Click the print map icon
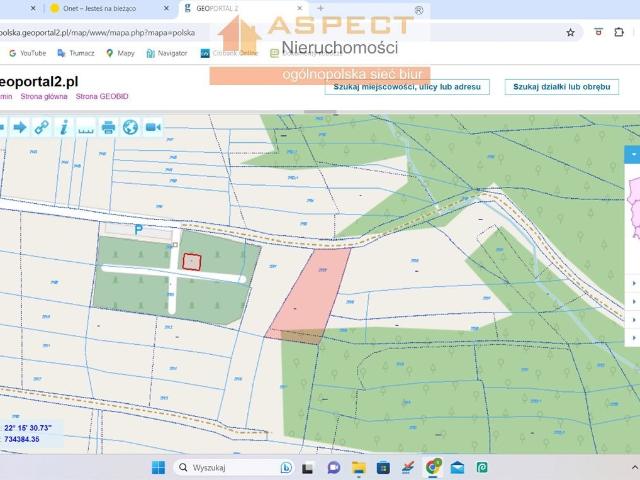This screenshot has width=640, height=480. pyautogui.click(x=108, y=127)
